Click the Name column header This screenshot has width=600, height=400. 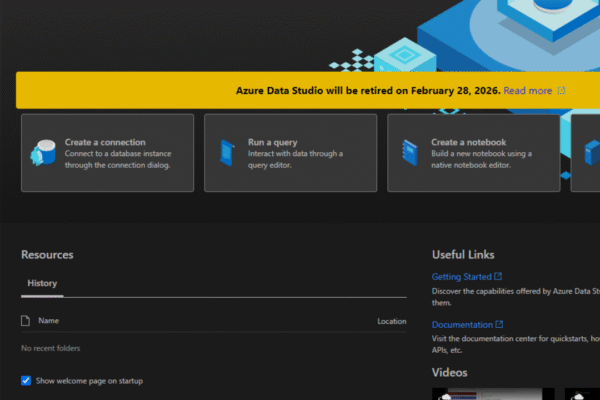coord(49,321)
